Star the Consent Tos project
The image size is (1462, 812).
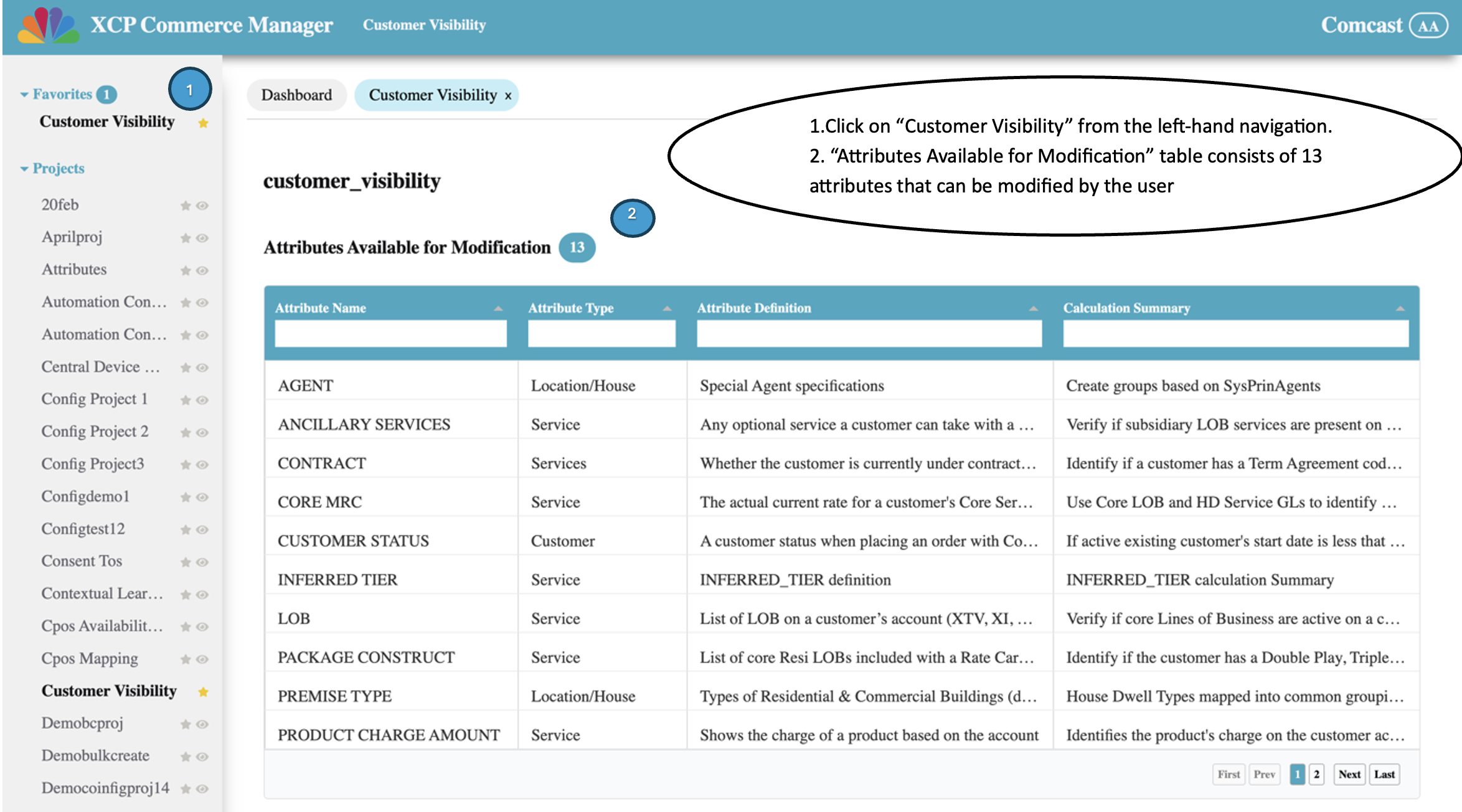pos(185,562)
